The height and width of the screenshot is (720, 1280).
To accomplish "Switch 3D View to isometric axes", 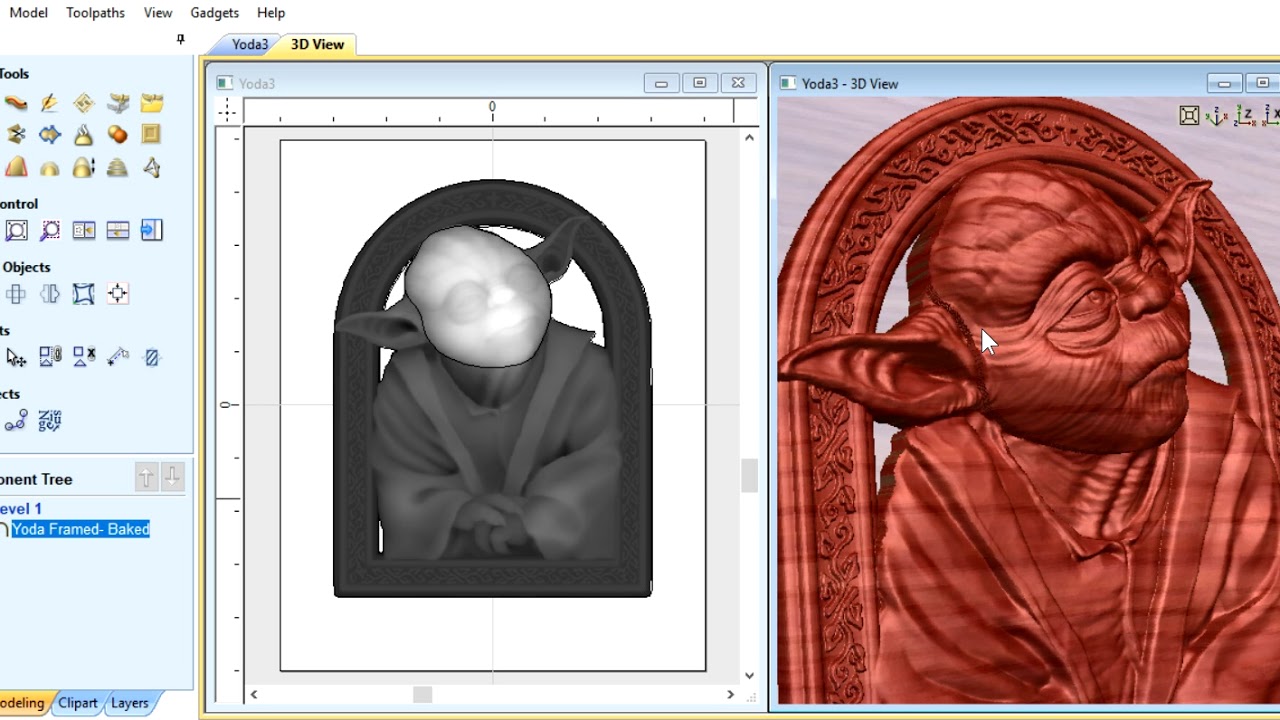I will tap(1216, 116).
